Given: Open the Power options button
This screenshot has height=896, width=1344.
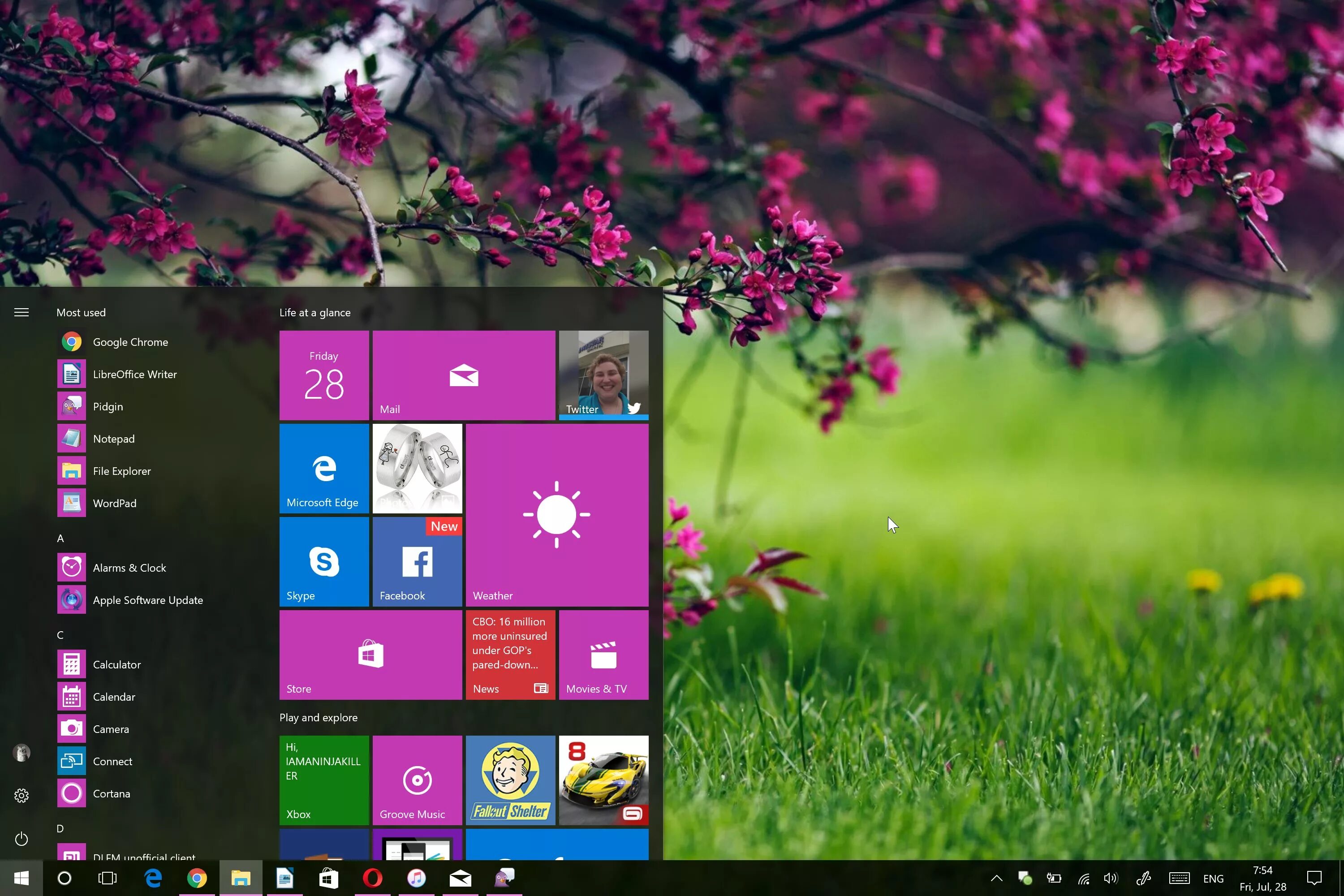Looking at the screenshot, I should [x=21, y=839].
